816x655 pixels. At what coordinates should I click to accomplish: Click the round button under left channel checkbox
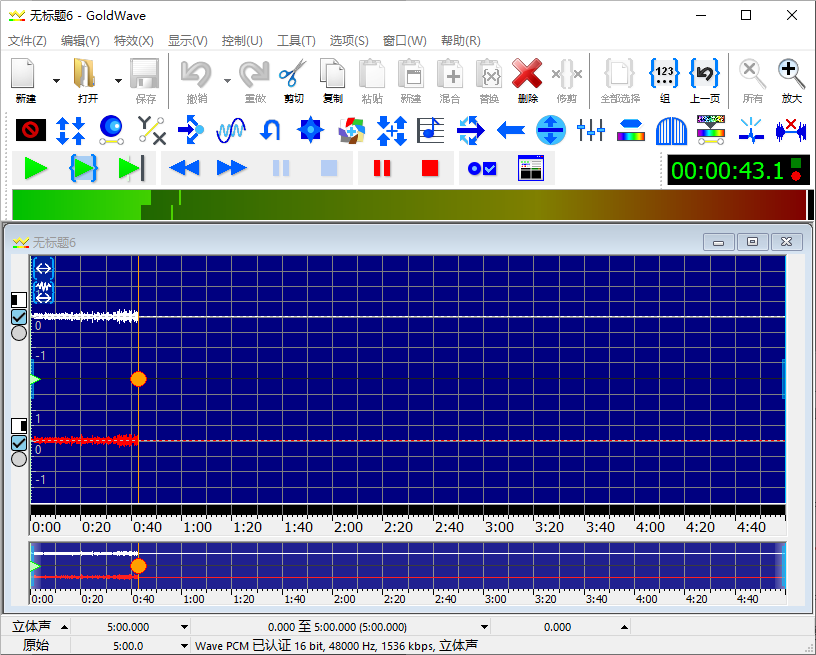pos(18,334)
